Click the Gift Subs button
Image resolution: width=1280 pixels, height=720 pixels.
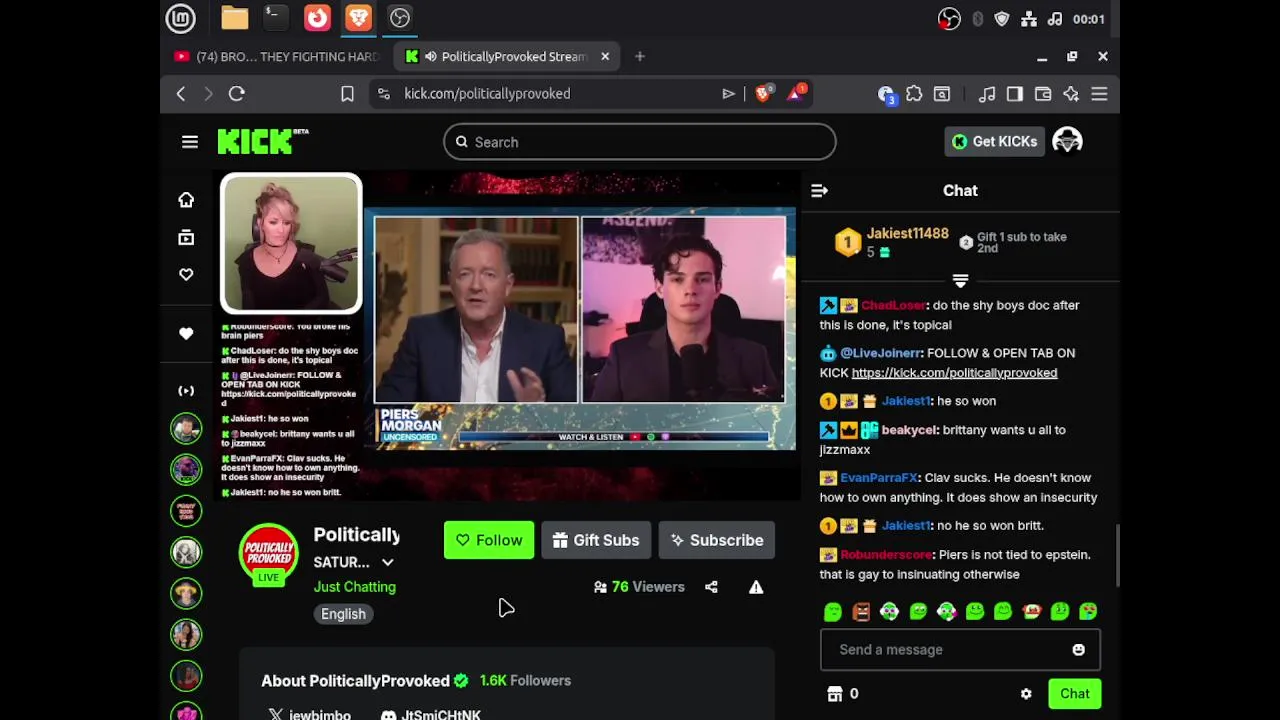pos(596,540)
